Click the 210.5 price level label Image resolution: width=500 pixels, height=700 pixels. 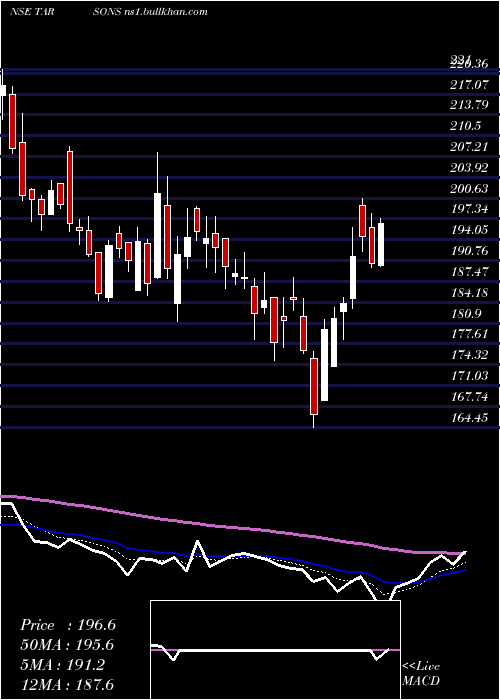(x=465, y=126)
